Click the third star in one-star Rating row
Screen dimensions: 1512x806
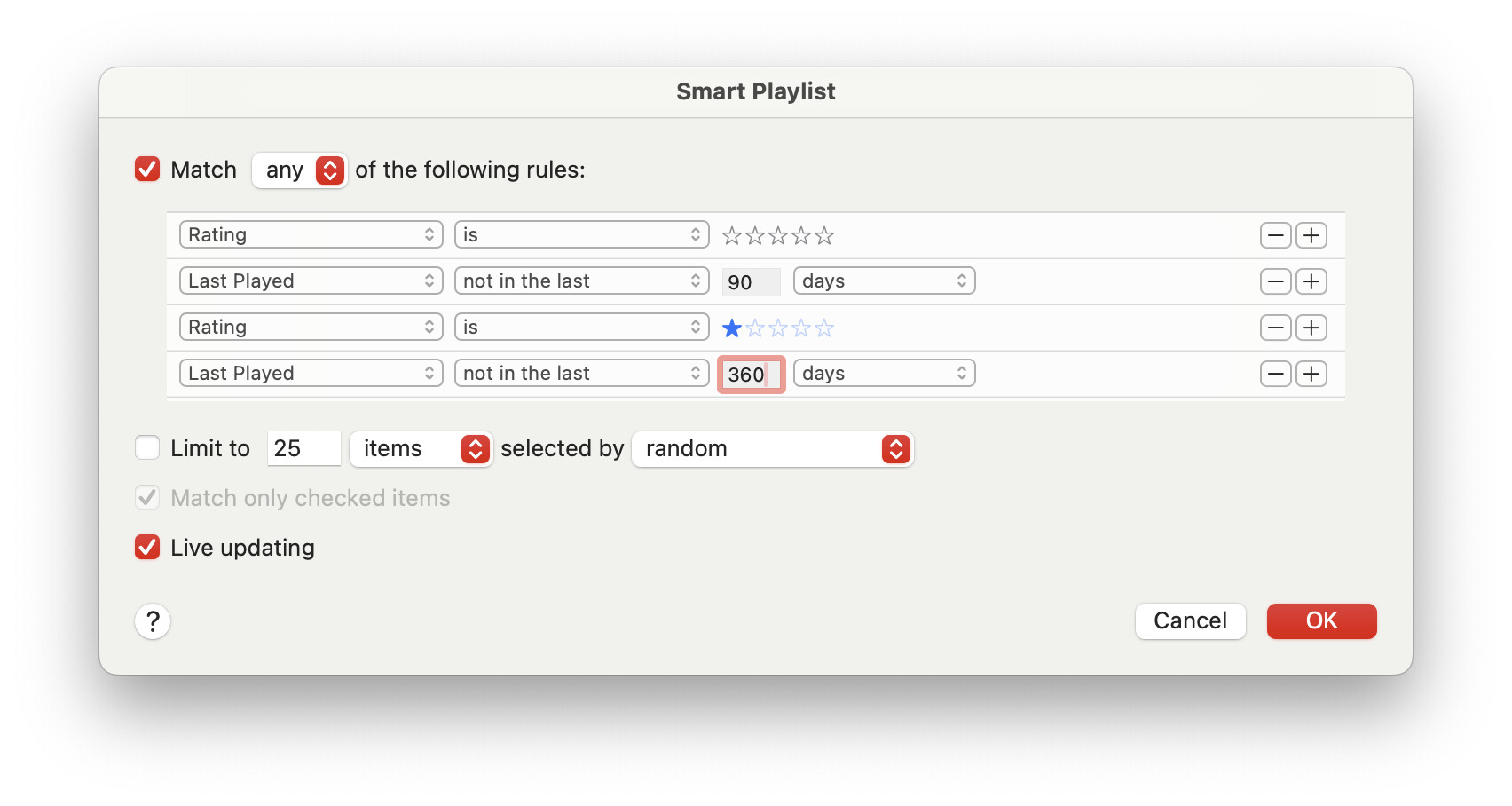[x=778, y=328]
